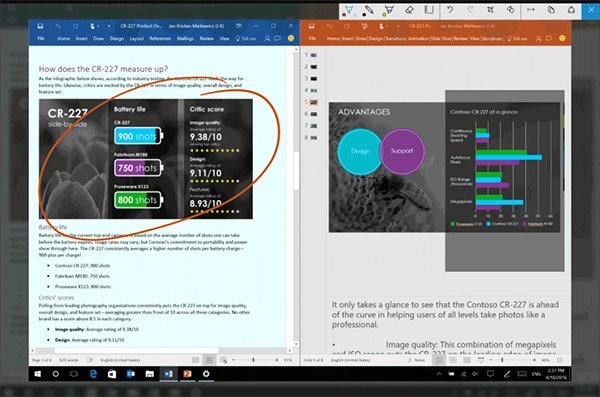Click 'Page 1 of 6' in Word status bar
Viewport: 600px width, 397px height.
tap(42, 360)
